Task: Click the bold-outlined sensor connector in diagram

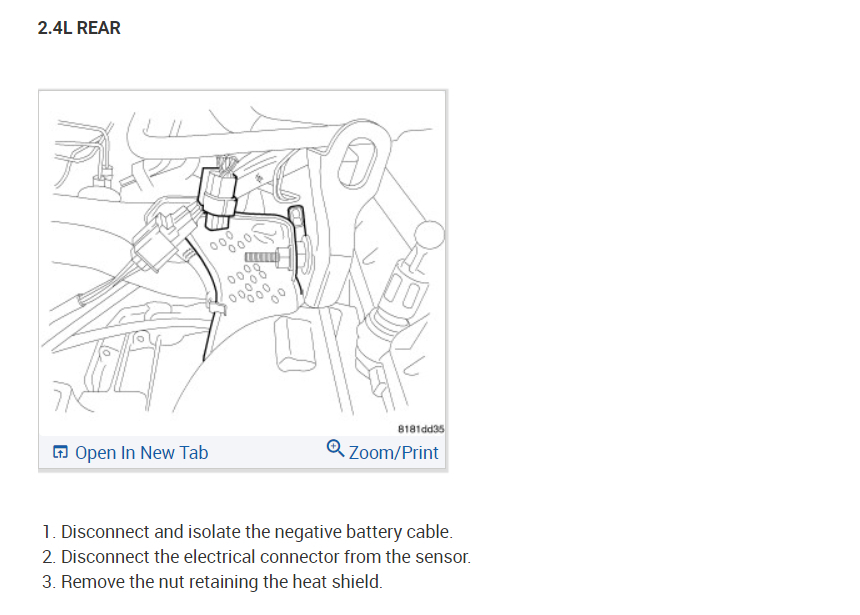Action: click(217, 194)
